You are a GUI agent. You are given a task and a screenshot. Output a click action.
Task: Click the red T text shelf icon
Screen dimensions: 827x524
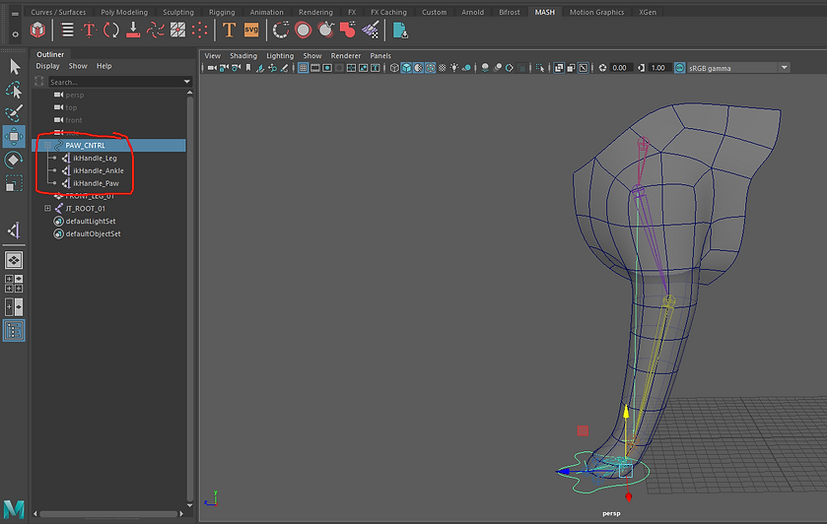click(89, 30)
